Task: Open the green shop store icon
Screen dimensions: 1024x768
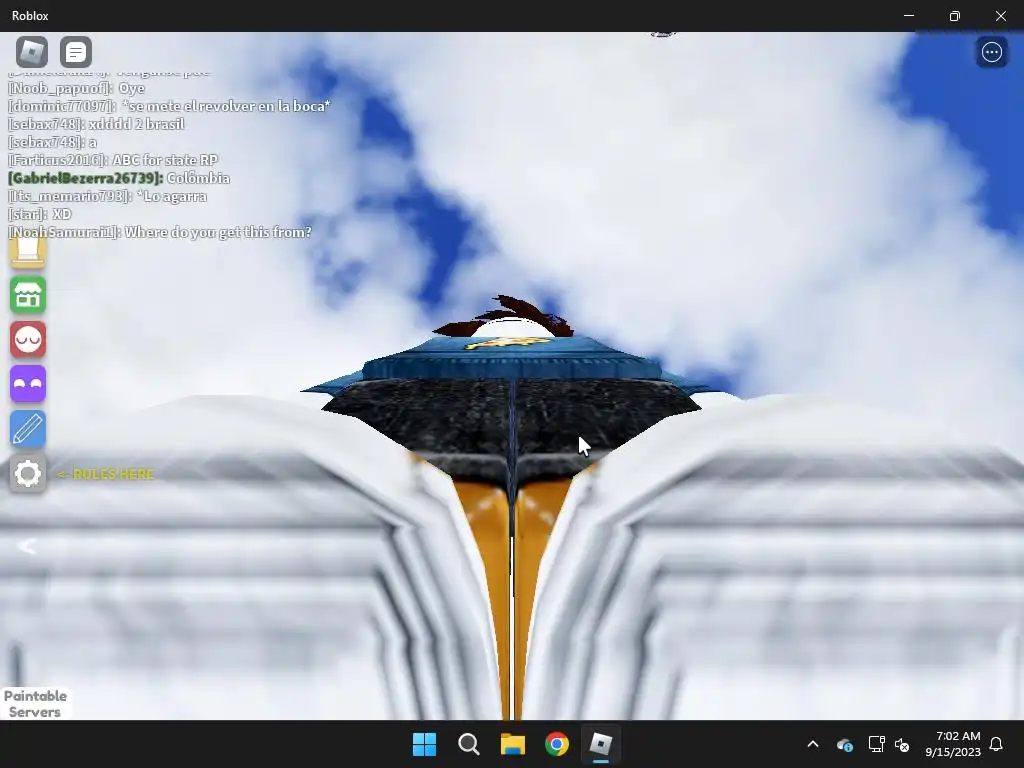Action: (x=27, y=295)
